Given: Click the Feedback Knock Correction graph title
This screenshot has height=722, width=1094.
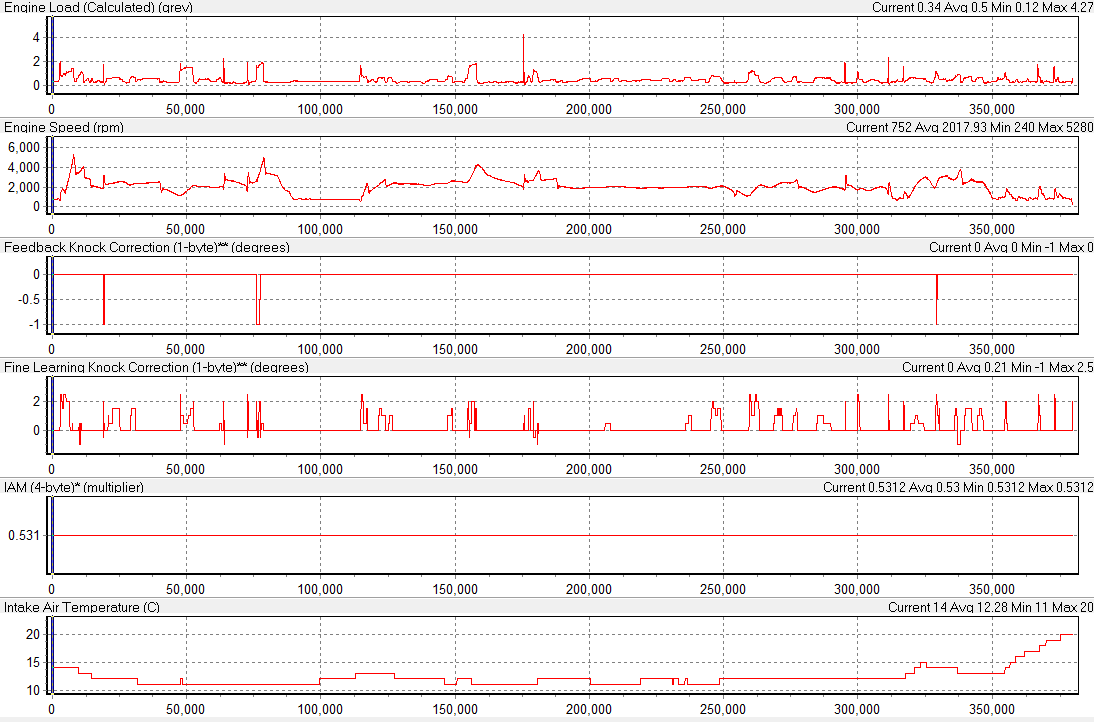Looking at the screenshot, I should [147, 247].
